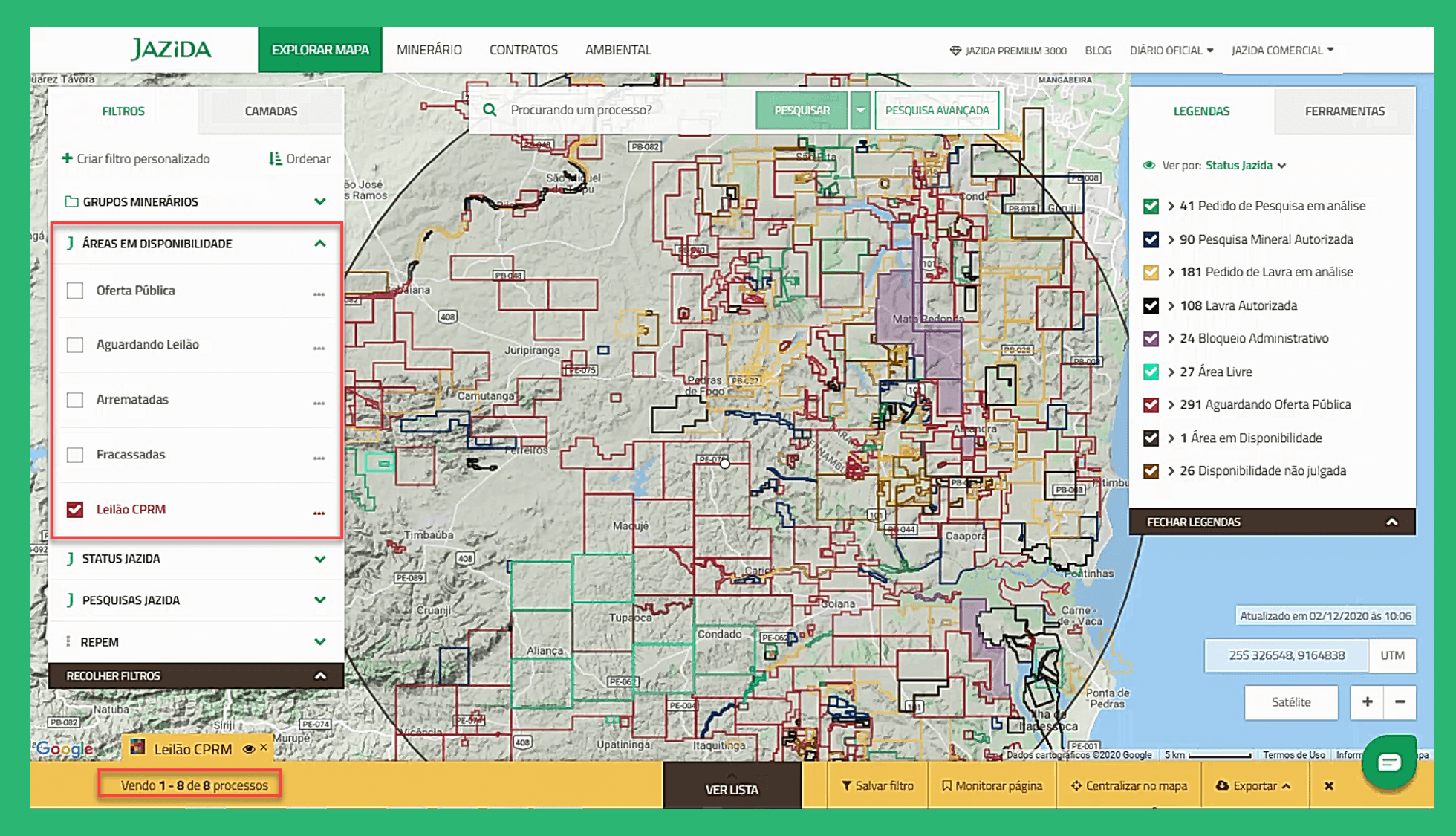Open options dots for Aguardando Leilão
Screen dimensions: 1456x836
pyautogui.click(x=319, y=349)
